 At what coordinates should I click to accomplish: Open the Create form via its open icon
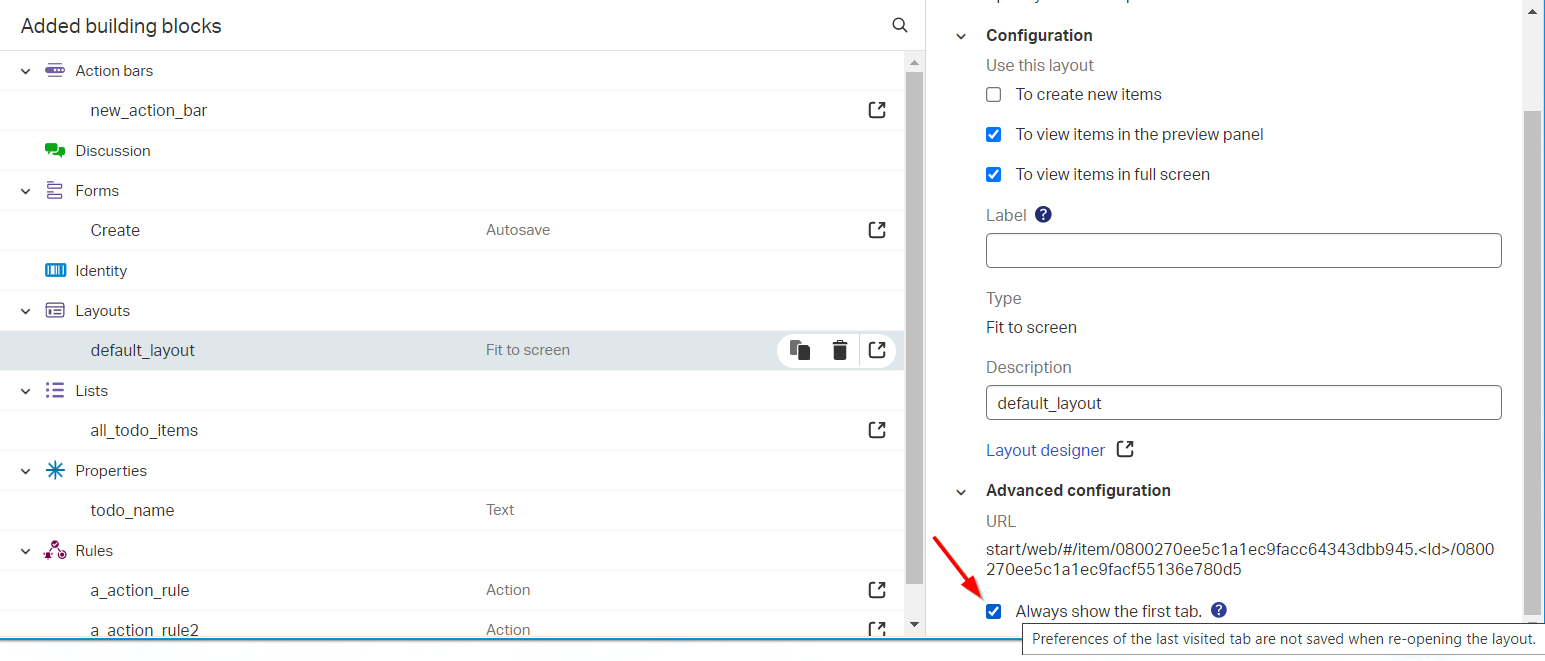(x=877, y=230)
